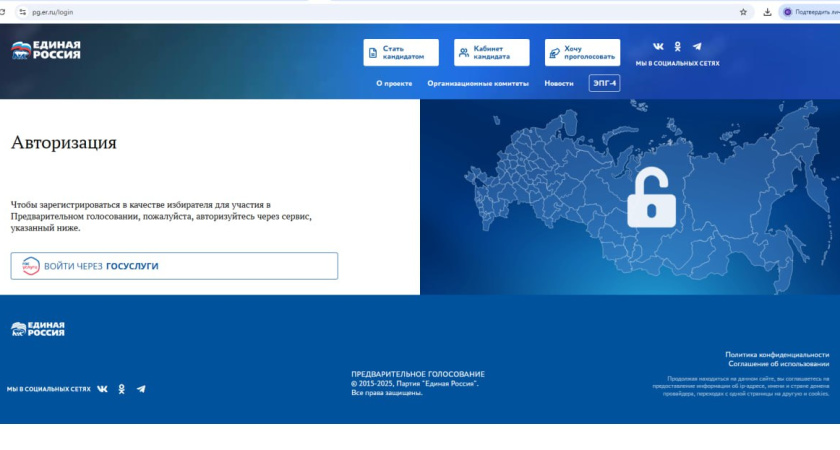Click the Единая Россия logo in the footer

pos(38,329)
